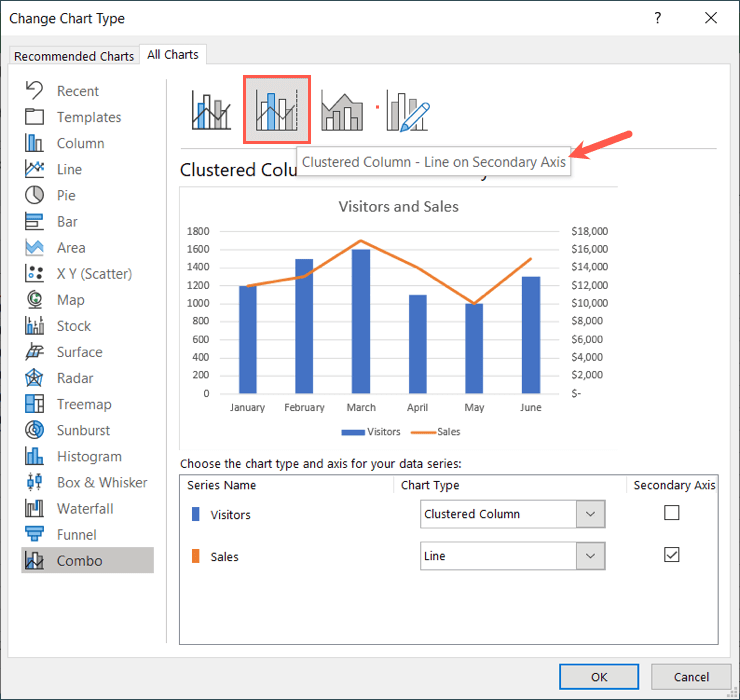Click the blue Visitors series color swatch
The width and height of the screenshot is (740, 700).
(196, 514)
